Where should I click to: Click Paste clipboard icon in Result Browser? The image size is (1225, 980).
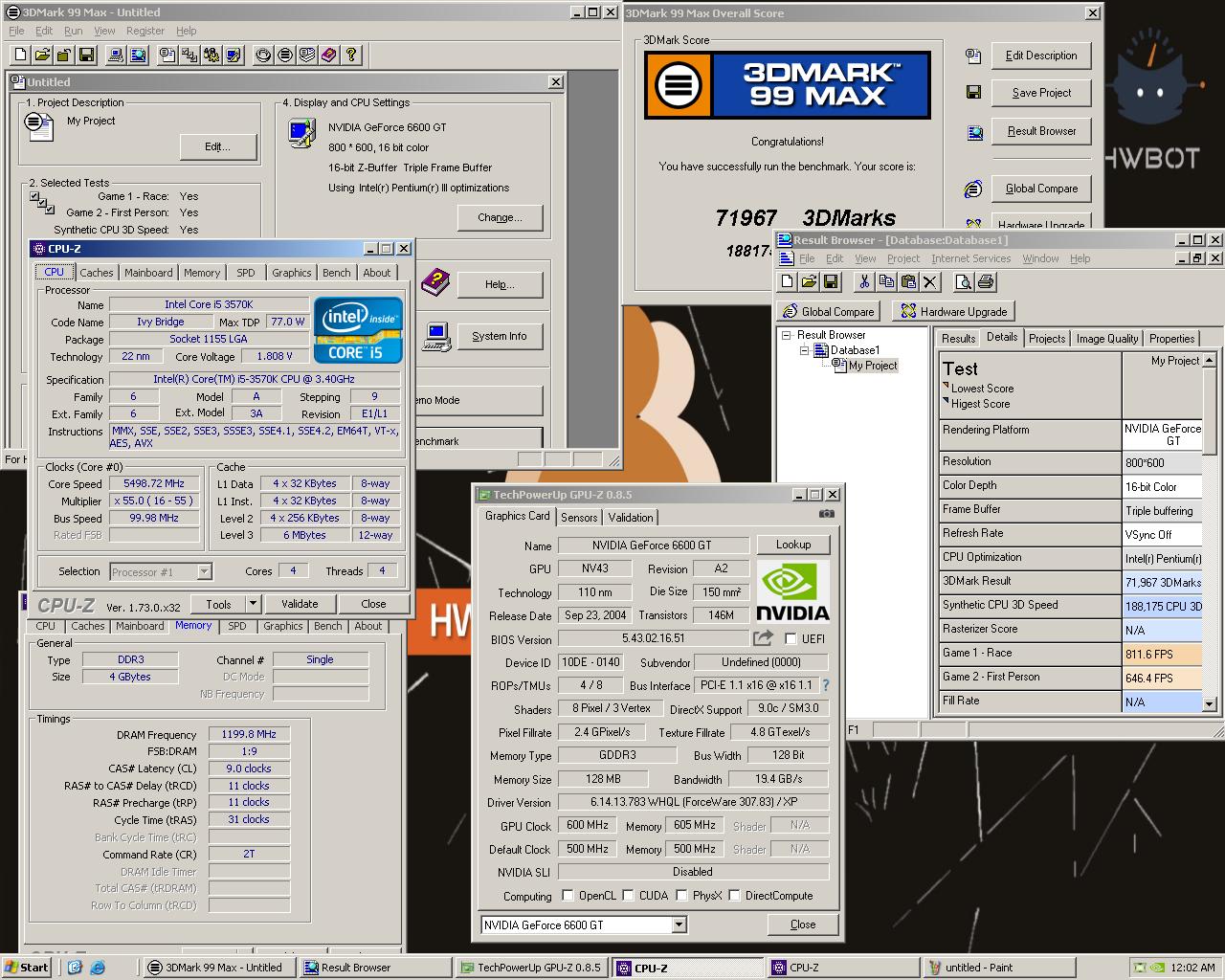(x=908, y=281)
